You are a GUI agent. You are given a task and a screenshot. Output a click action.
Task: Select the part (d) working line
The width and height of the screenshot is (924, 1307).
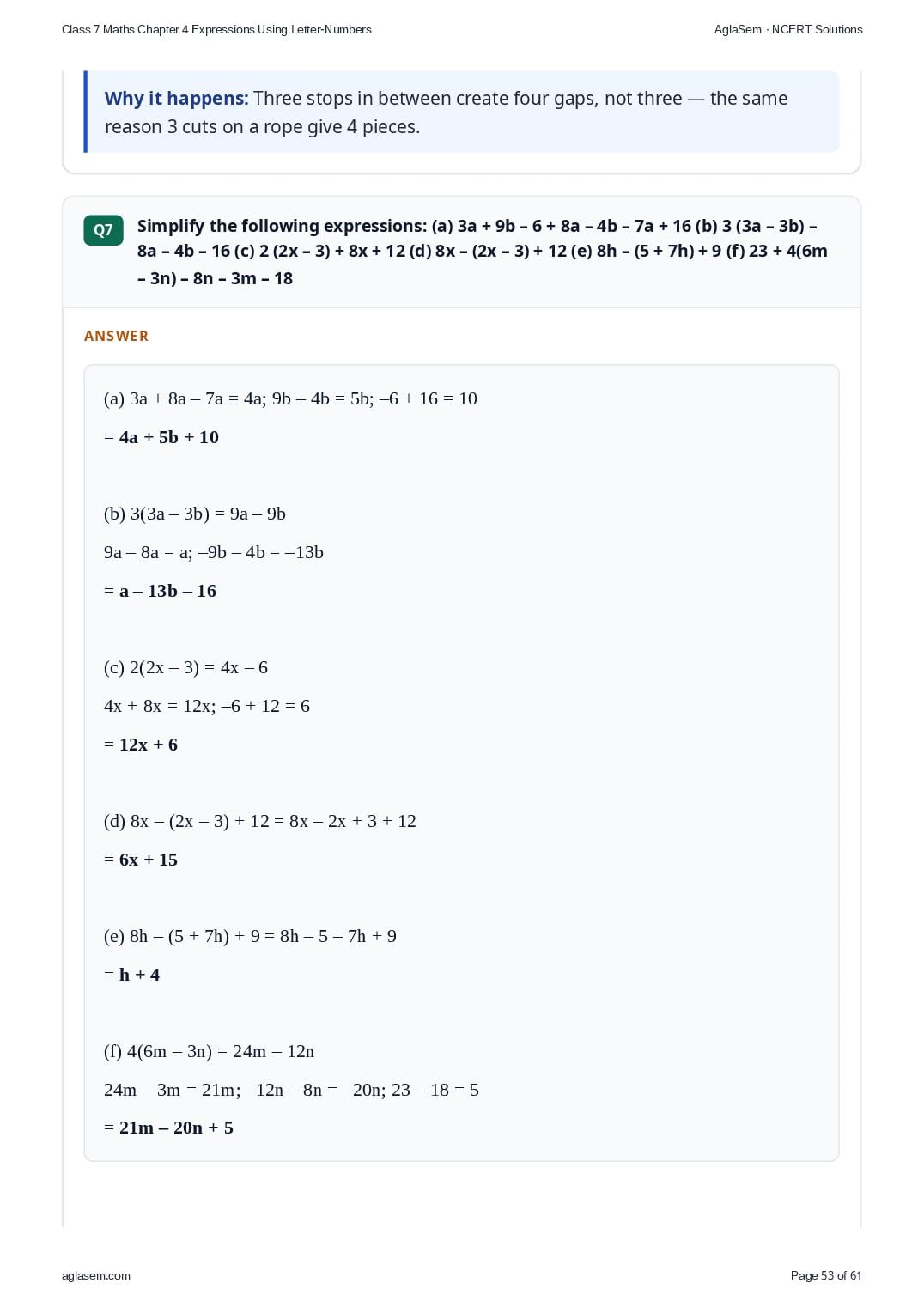click(260, 821)
